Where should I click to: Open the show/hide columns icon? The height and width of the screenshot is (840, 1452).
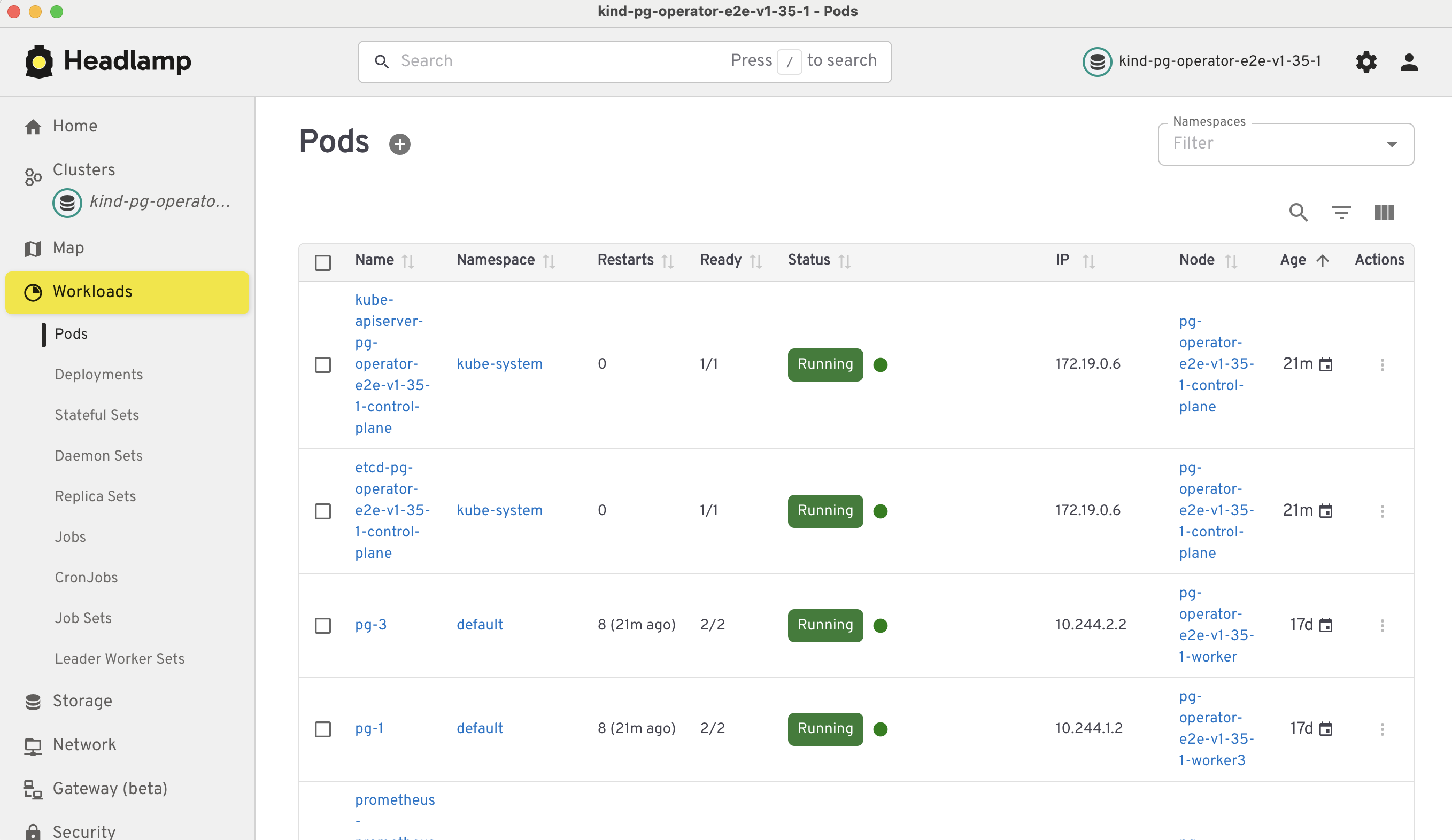tap(1384, 213)
